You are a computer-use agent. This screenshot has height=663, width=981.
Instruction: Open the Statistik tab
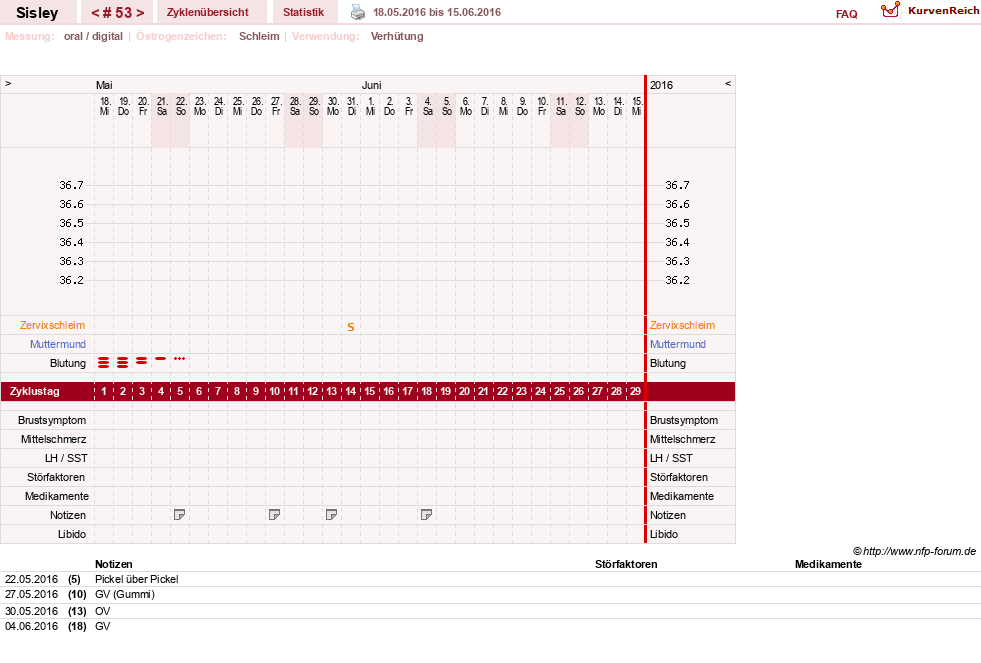tap(303, 12)
